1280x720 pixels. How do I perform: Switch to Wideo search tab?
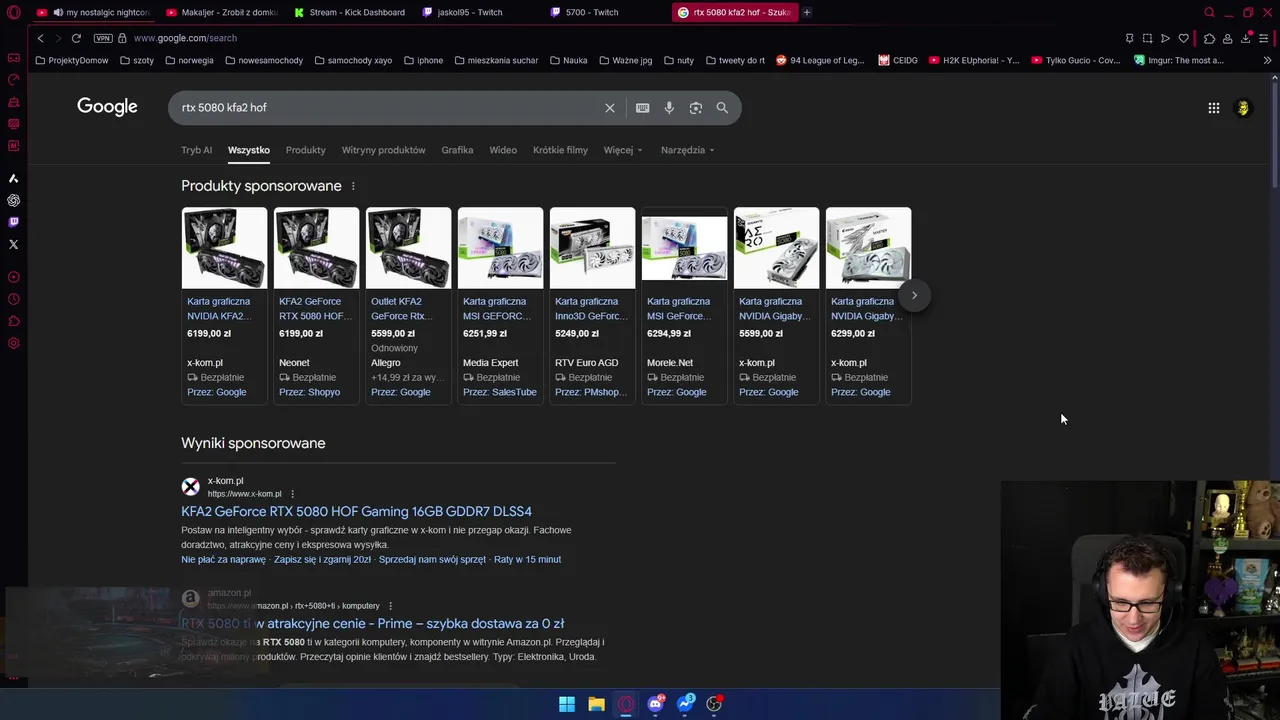click(x=503, y=150)
